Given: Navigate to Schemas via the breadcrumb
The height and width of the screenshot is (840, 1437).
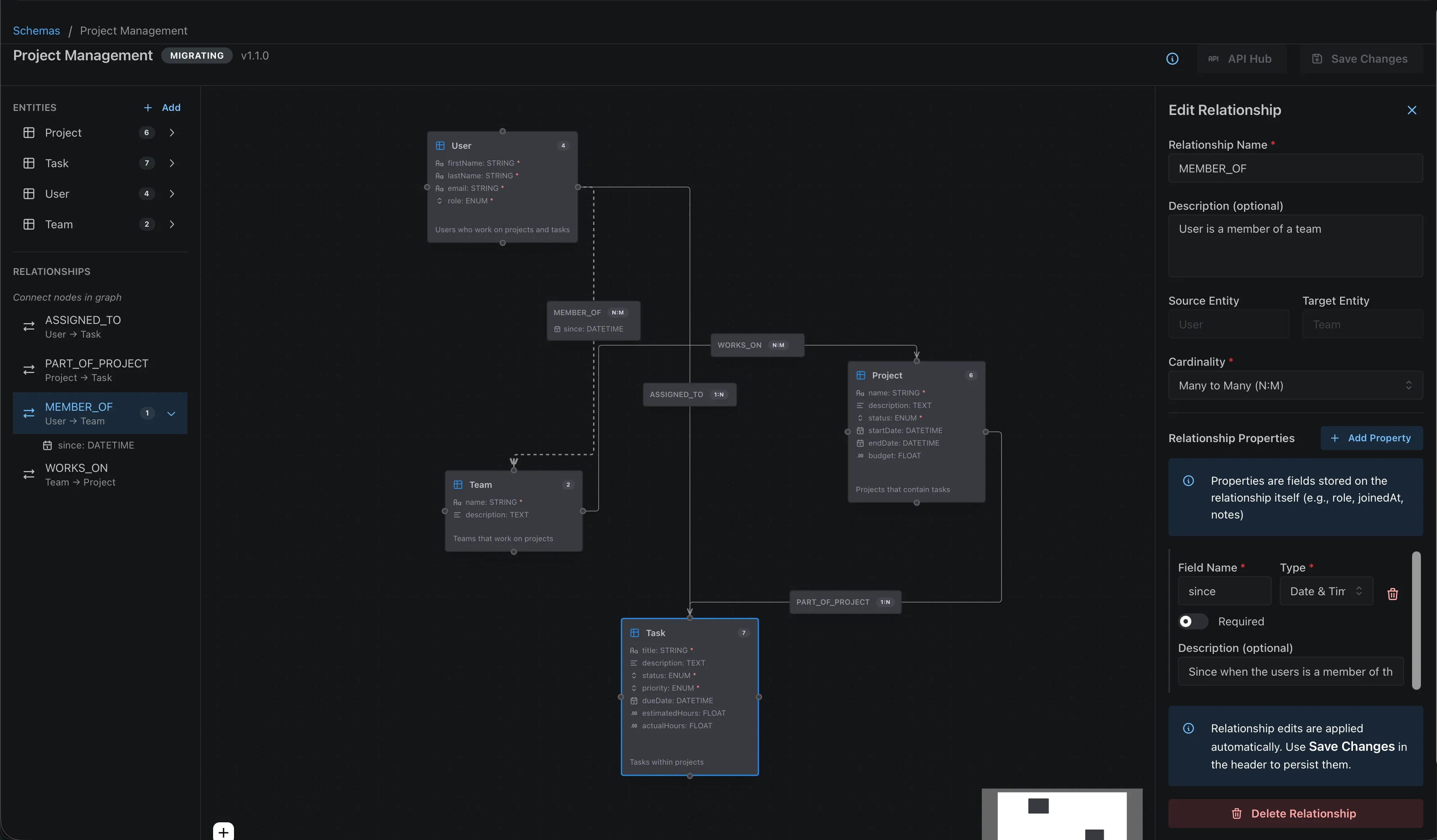Looking at the screenshot, I should tap(36, 31).
